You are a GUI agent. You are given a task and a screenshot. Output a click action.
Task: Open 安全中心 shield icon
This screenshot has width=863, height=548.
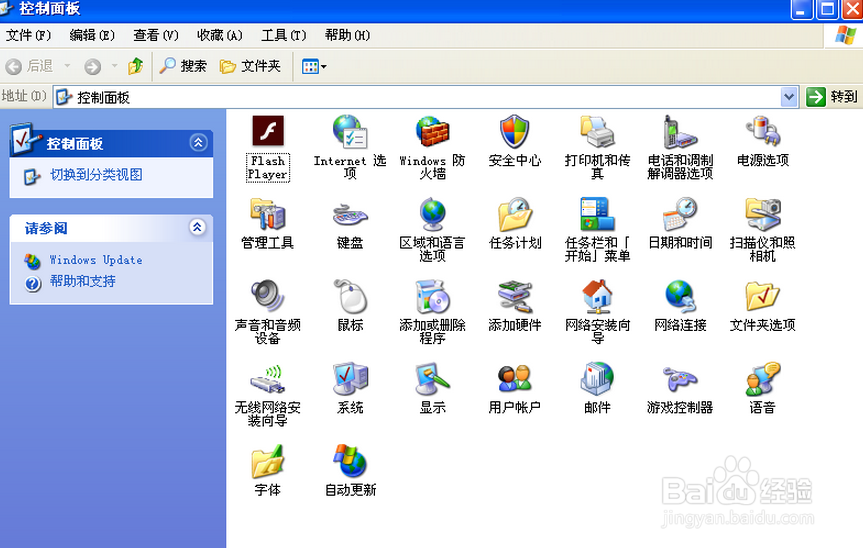coord(515,131)
